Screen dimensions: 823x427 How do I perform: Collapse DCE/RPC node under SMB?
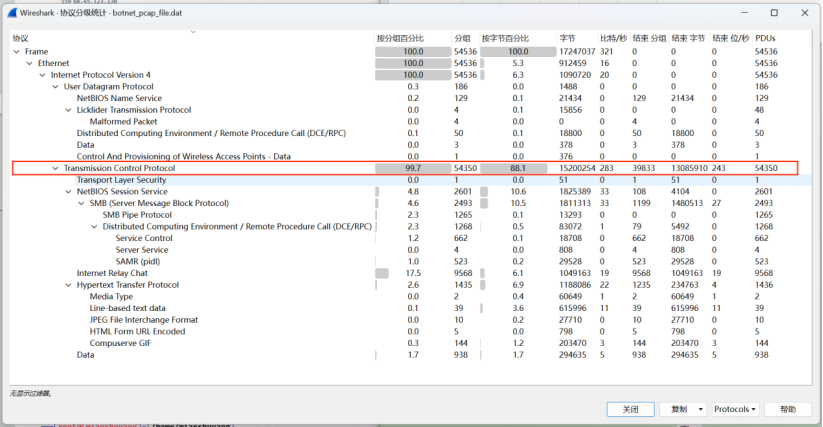[94, 227]
